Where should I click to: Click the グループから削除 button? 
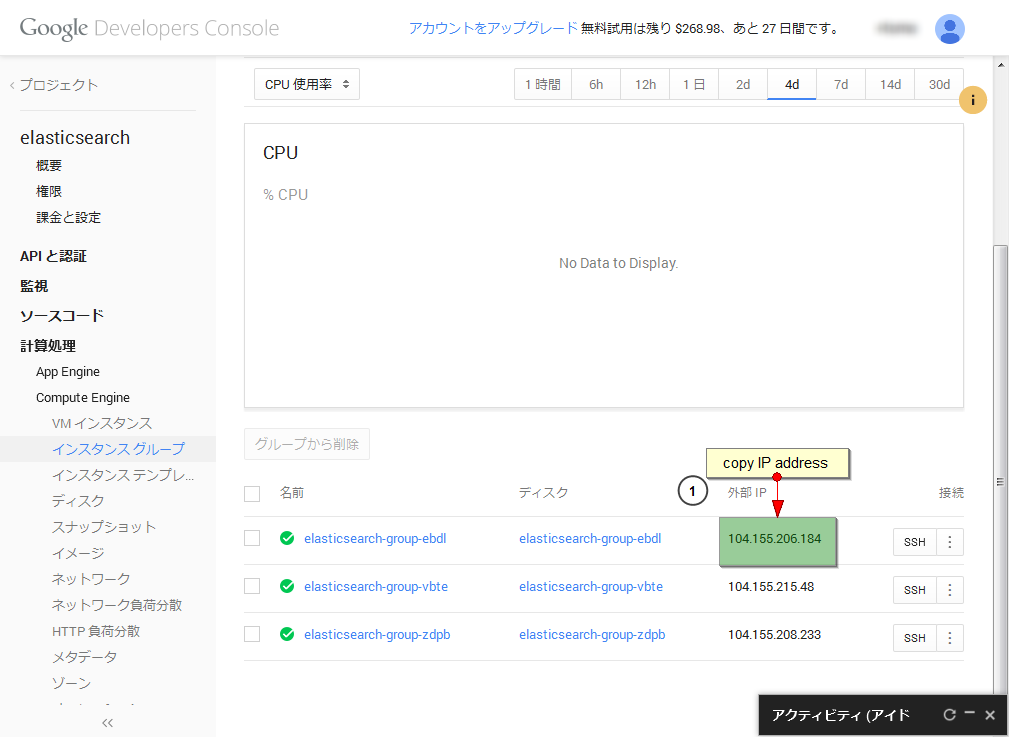click(307, 444)
